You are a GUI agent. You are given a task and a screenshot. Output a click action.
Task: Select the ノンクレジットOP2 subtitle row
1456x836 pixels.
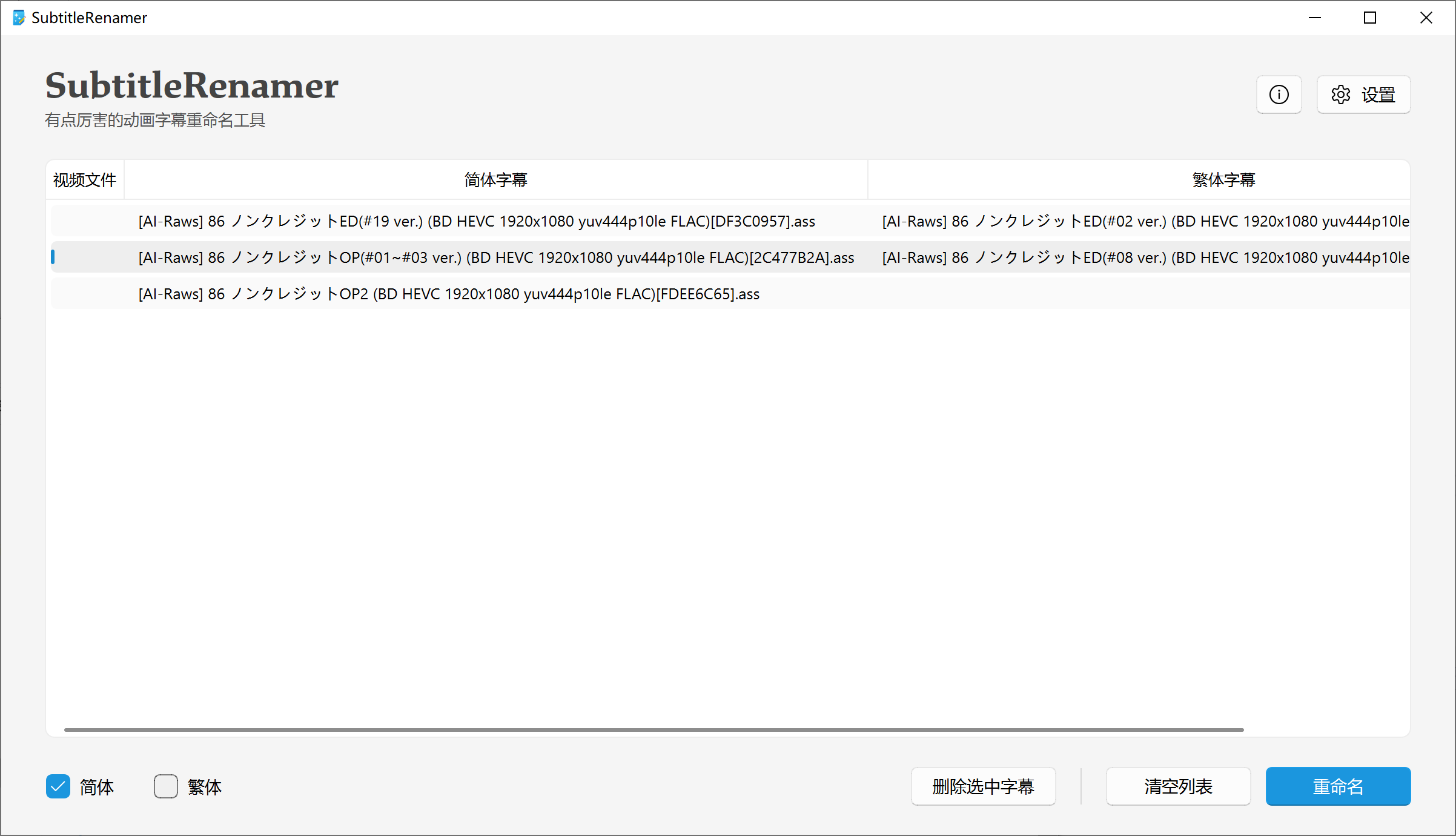448,294
